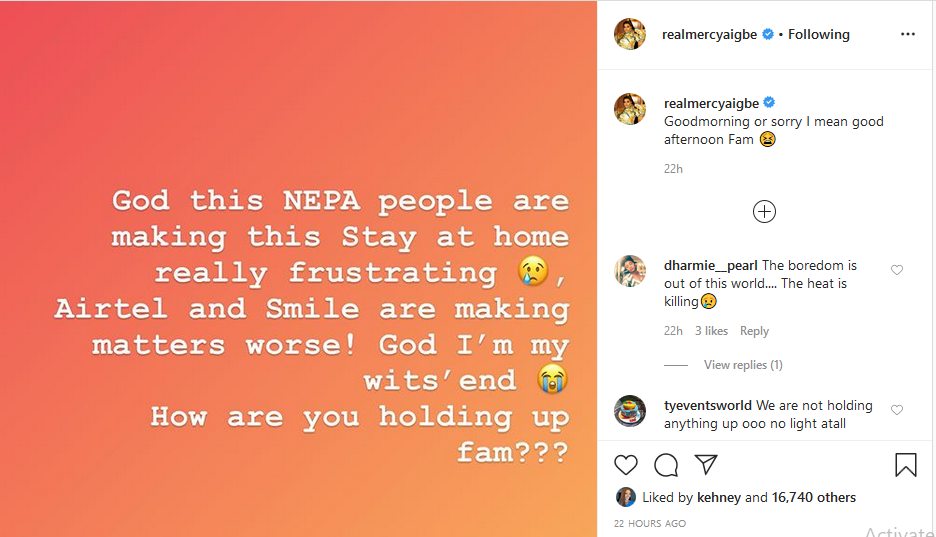Open tyeventsworld's profile avatar
This screenshot has width=936, height=537.
pyautogui.click(x=630, y=412)
